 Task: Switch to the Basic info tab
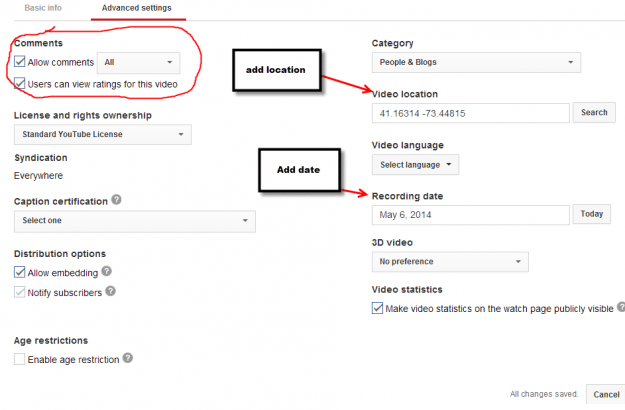pyautogui.click(x=43, y=8)
